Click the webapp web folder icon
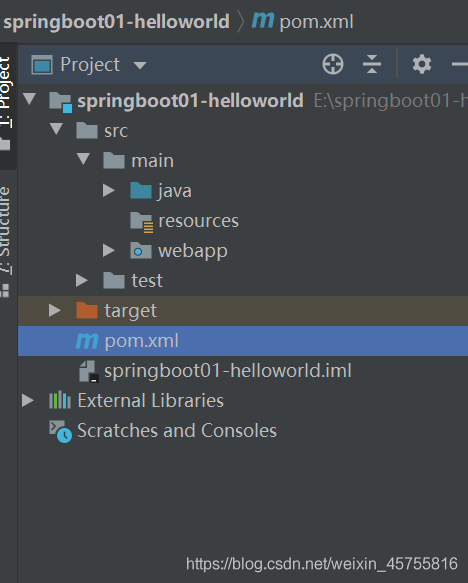Screen dimensions: 468x583 pyautogui.click(x=141, y=250)
